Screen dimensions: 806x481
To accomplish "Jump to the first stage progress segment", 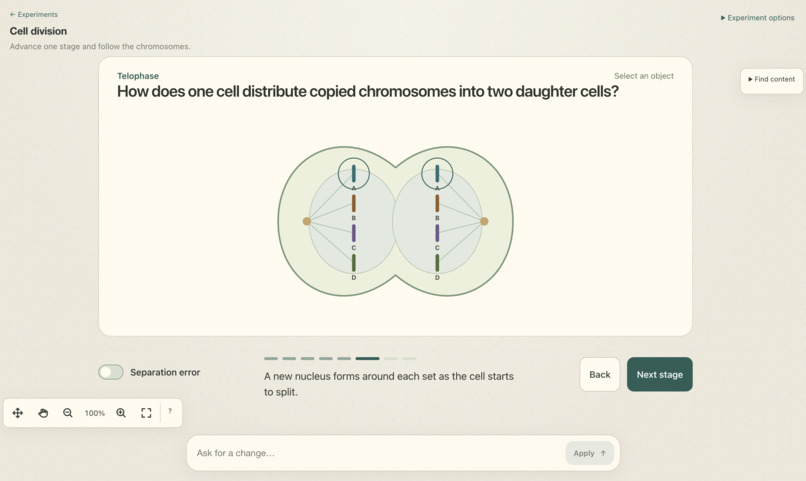I will (x=271, y=358).
